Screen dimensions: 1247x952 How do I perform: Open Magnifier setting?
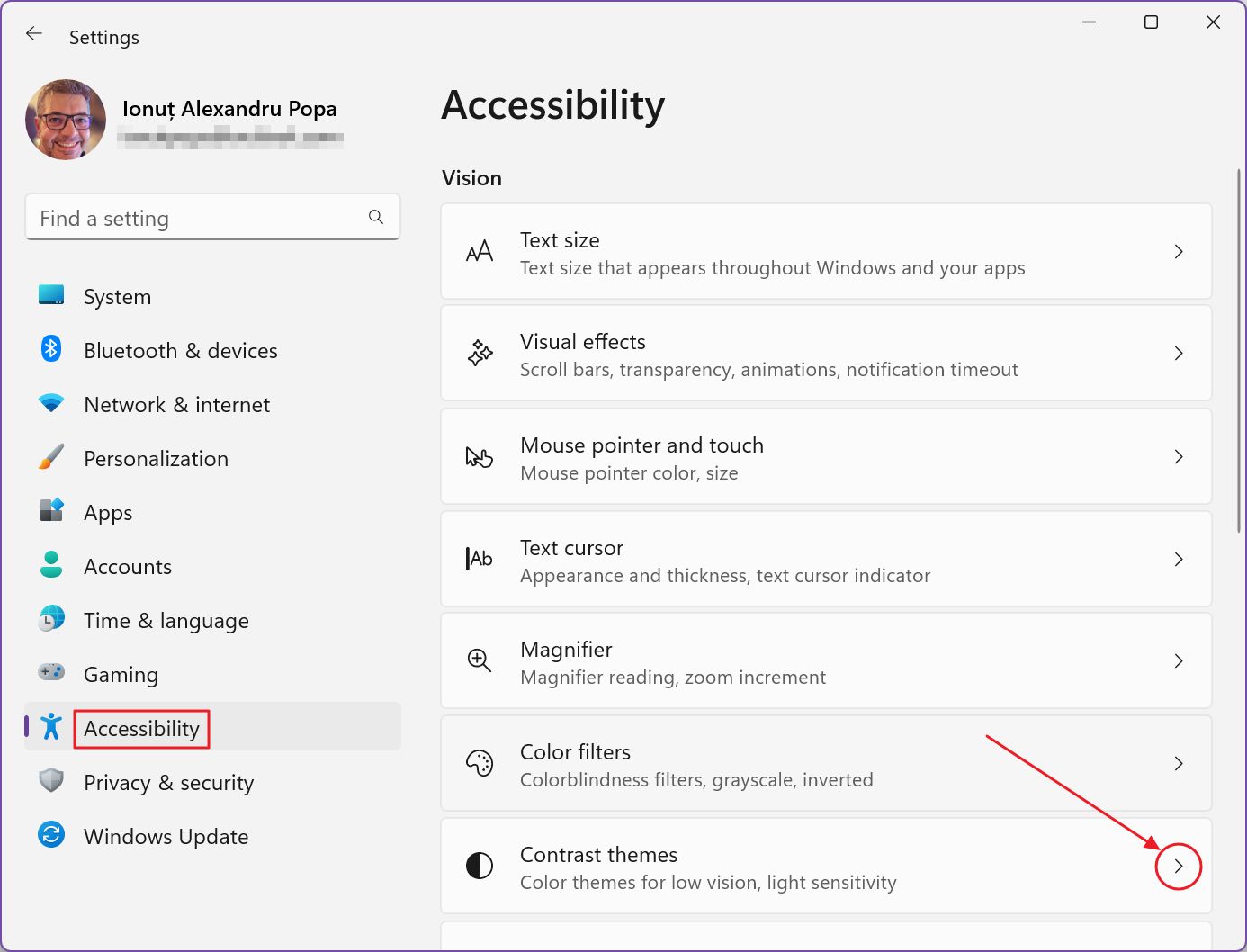(826, 660)
